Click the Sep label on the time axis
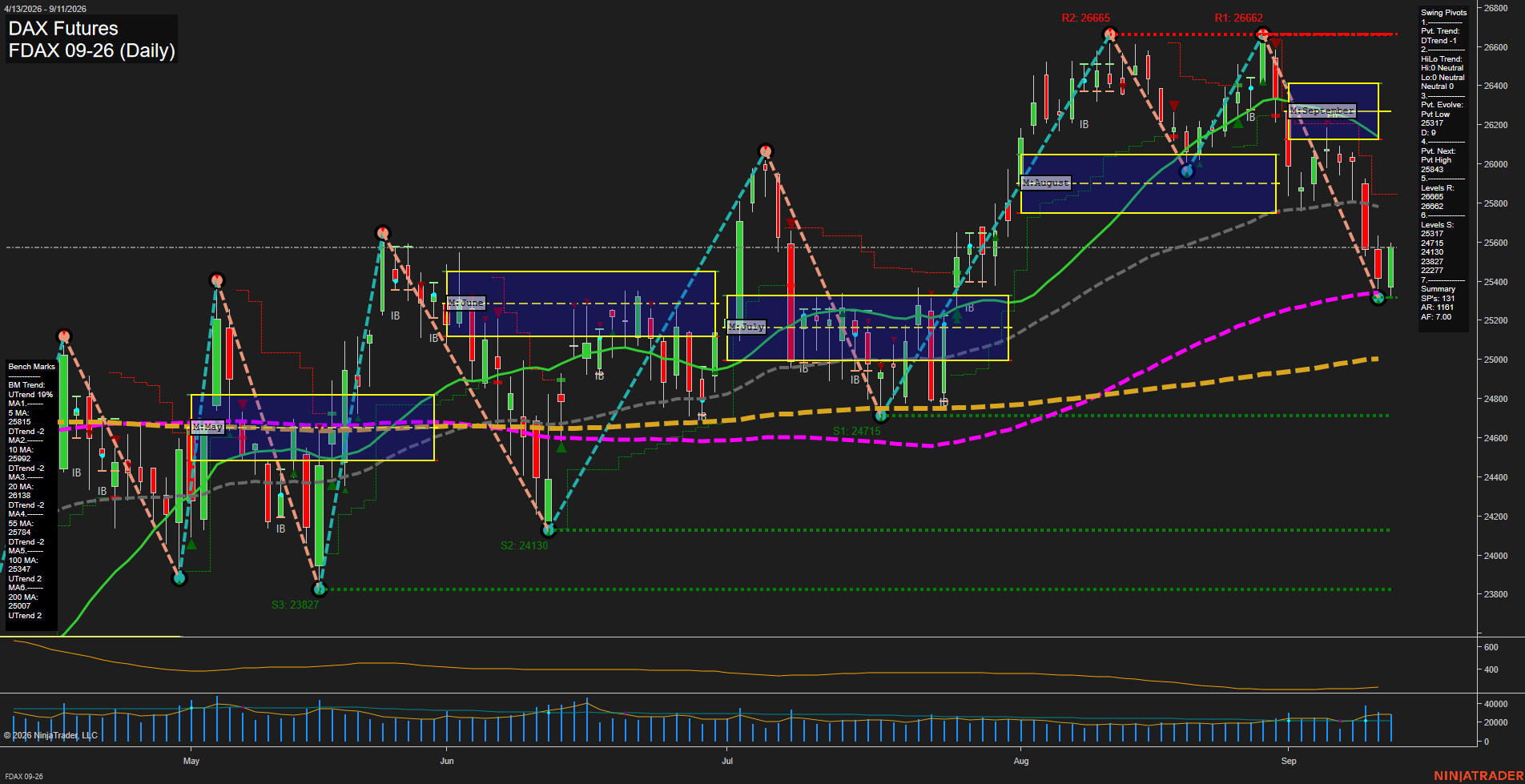This screenshot has height=784, width=1525. point(1288,761)
